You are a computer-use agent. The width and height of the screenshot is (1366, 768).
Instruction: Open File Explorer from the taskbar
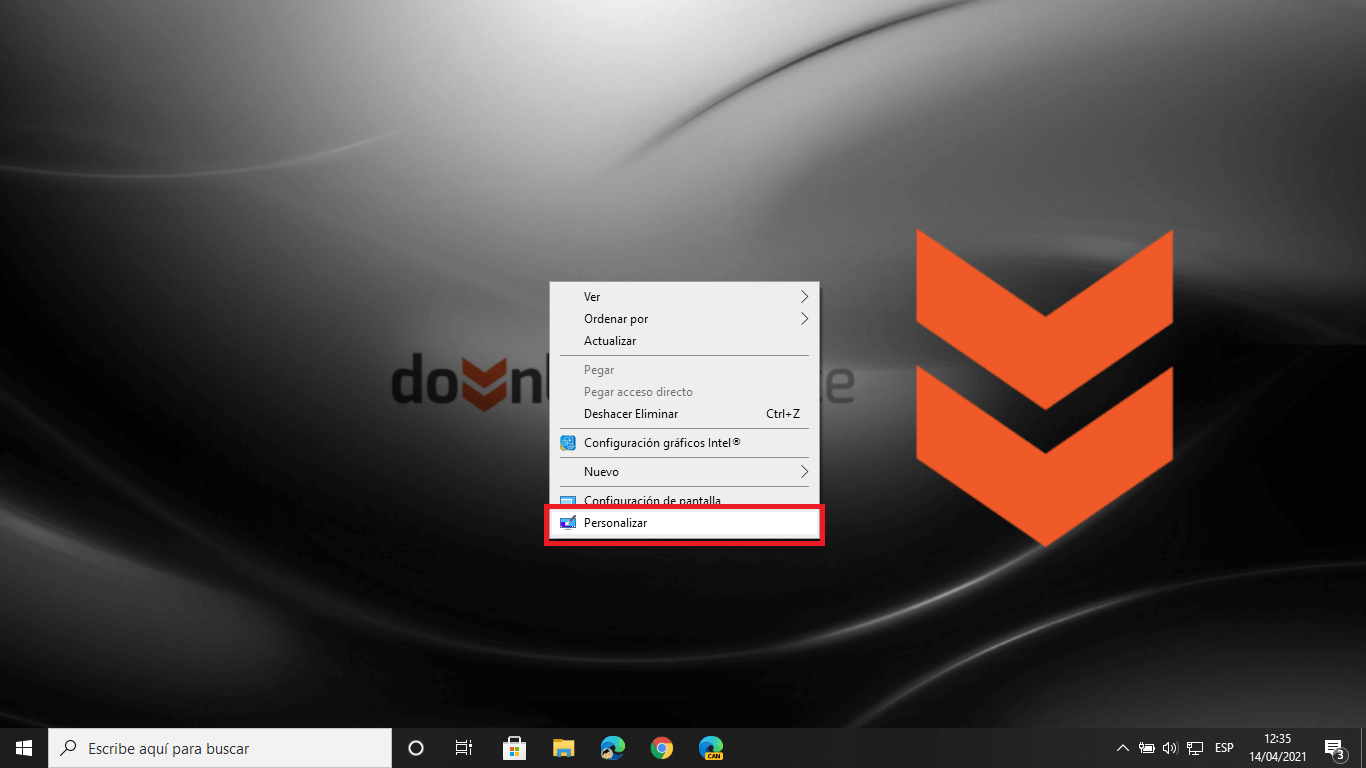[x=564, y=748]
